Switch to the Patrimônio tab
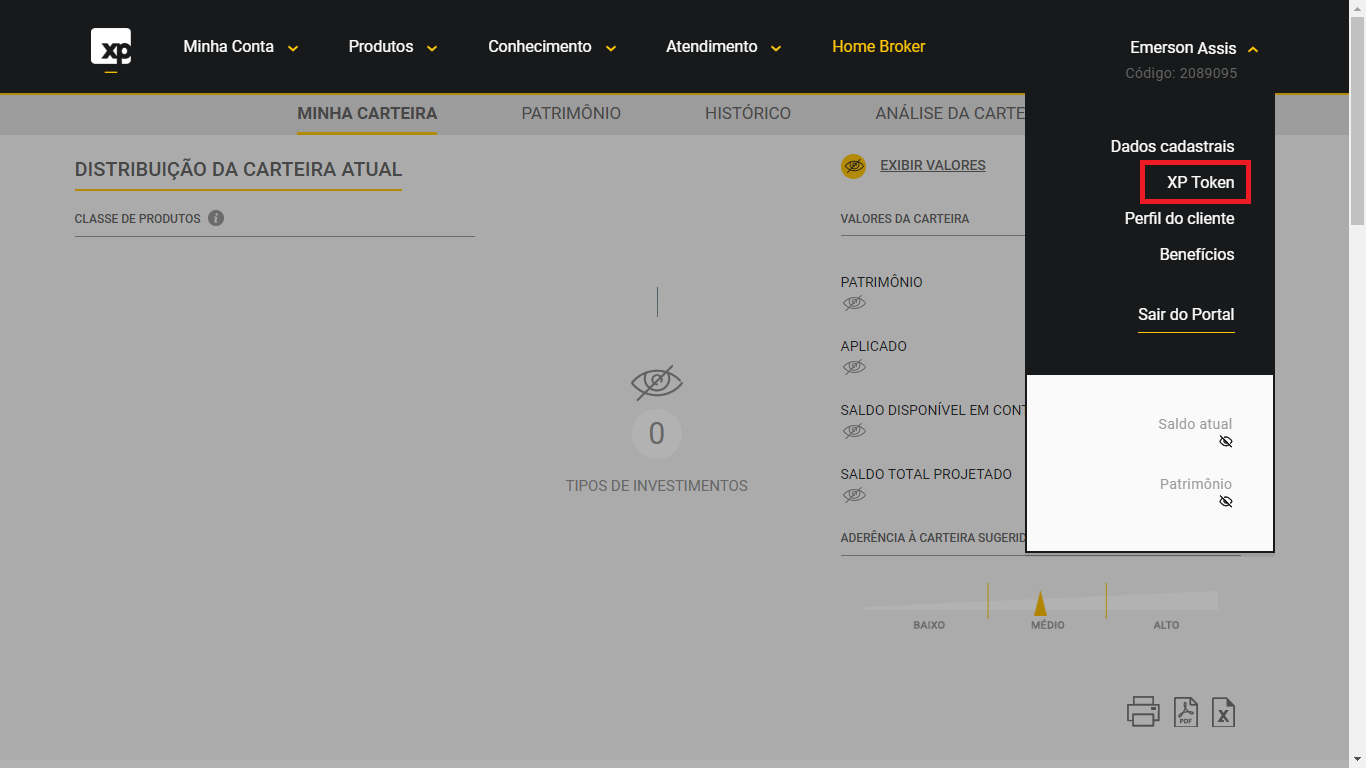This screenshot has width=1366, height=768. coord(571,114)
